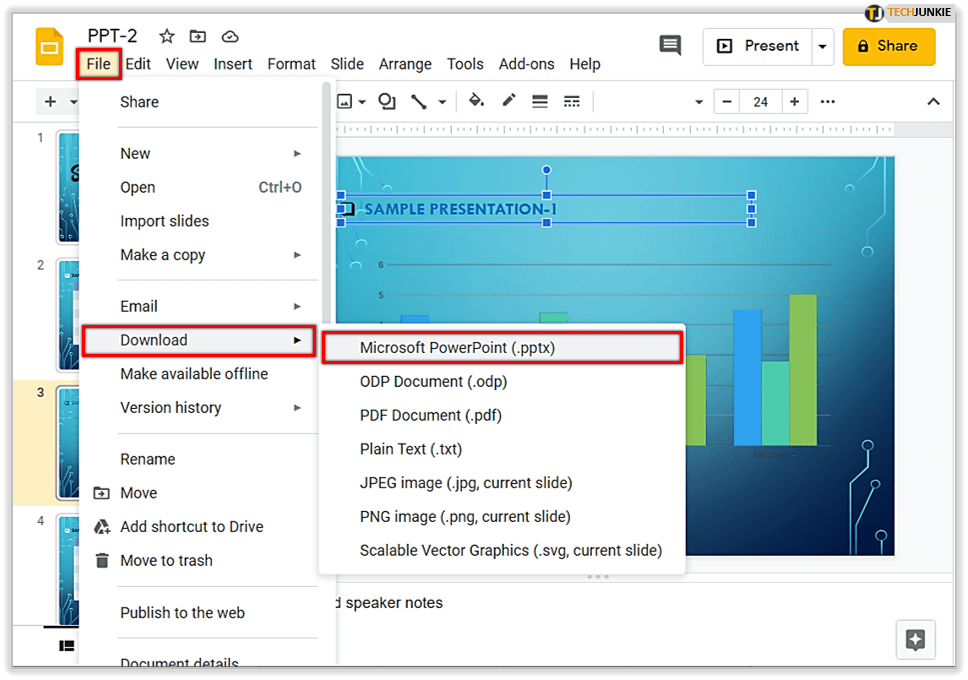
Task: Select PDF Document (.pdf) from submenu
Action: [x=431, y=415]
